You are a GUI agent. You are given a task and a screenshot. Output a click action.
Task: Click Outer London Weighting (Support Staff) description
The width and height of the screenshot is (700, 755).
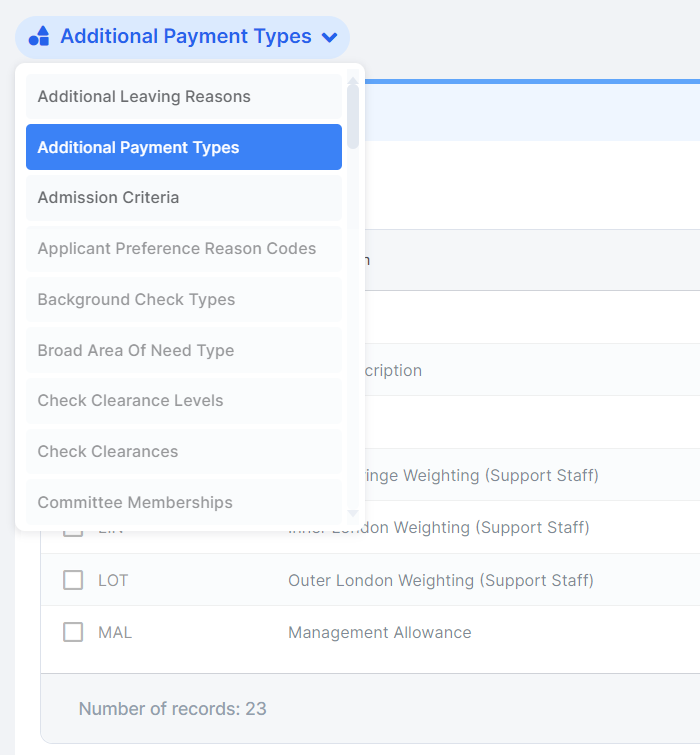pyautogui.click(x=441, y=581)
